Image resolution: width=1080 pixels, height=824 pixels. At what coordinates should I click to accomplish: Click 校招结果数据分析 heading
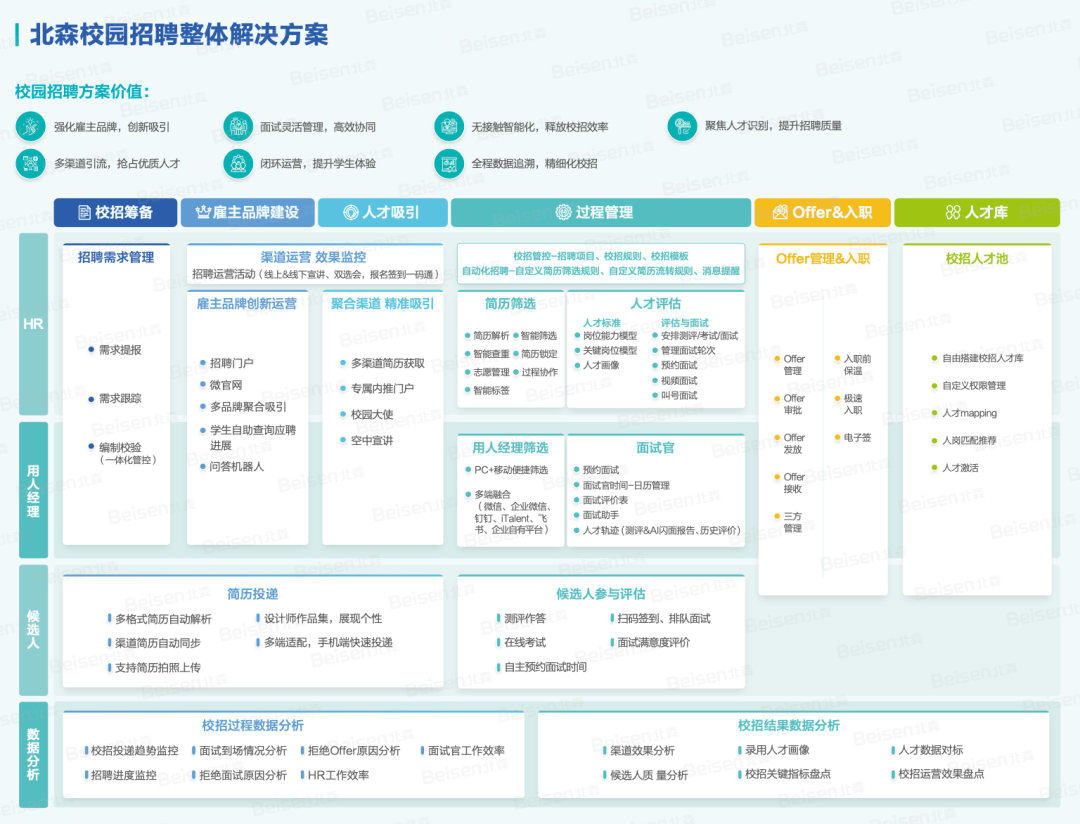(x=789, y=725)
